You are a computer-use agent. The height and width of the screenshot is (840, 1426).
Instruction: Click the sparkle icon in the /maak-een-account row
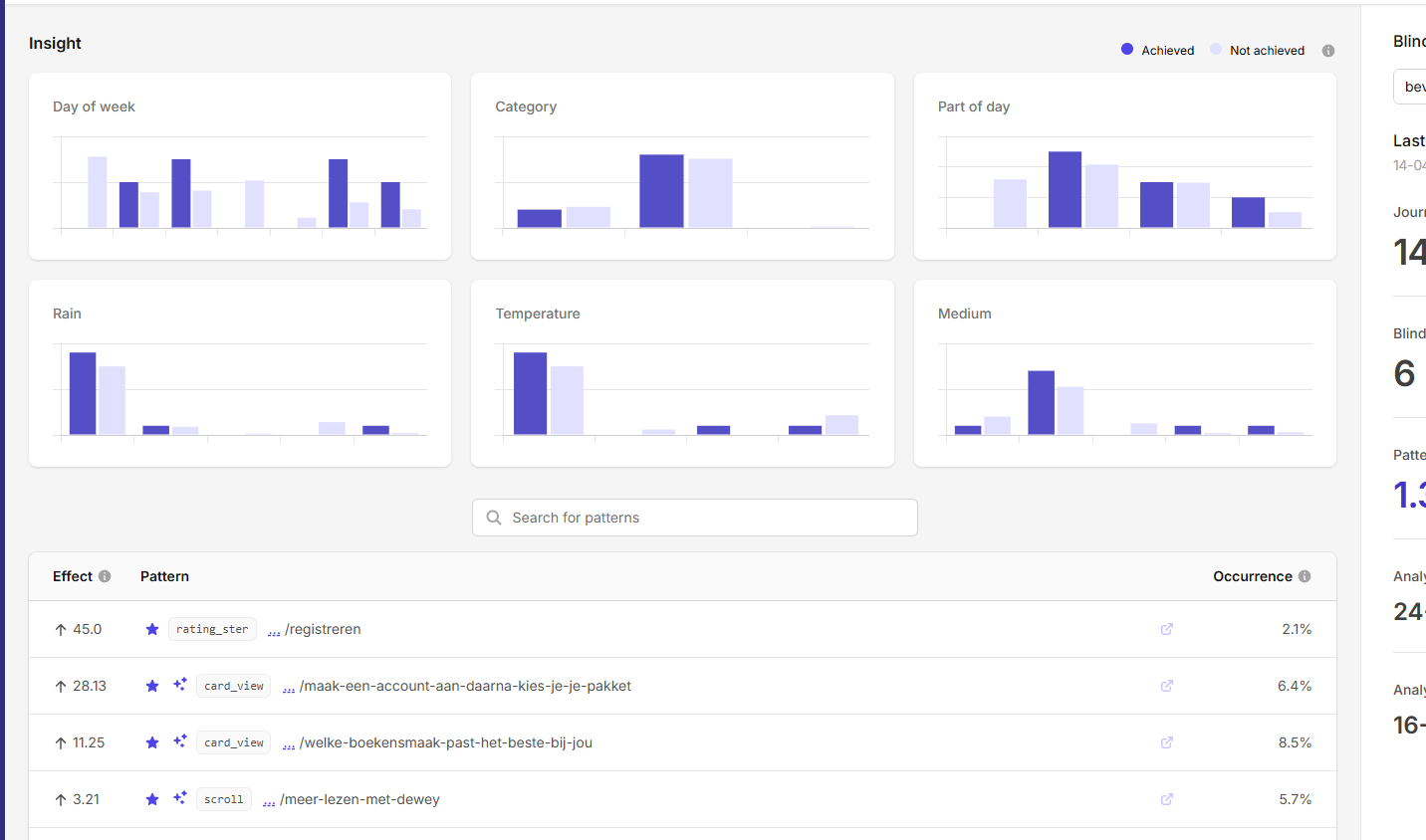(180, 685)
